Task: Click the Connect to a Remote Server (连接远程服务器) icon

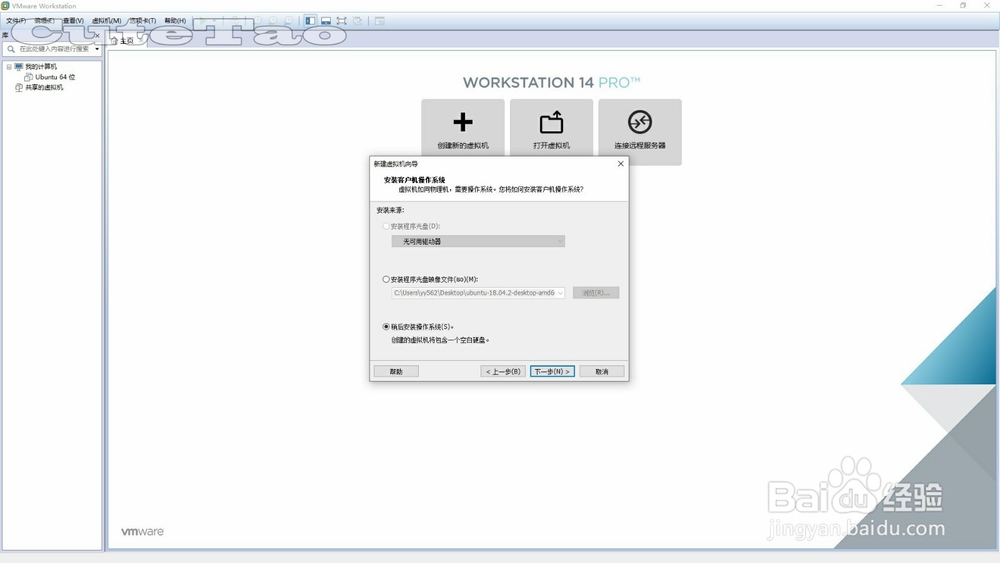Action: tap(640, 122)
